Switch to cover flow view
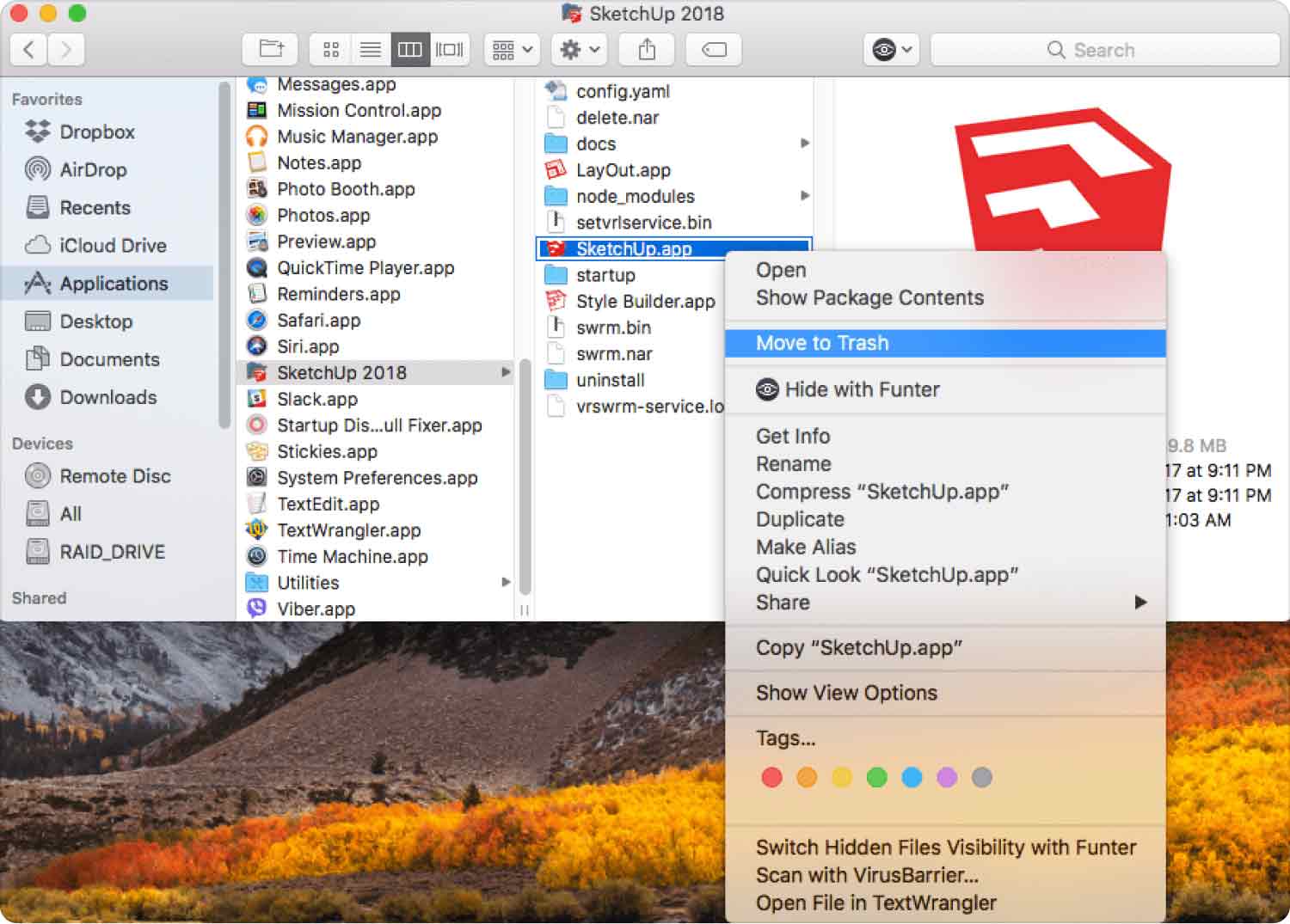The height and width of the screenshot is (924, 1290). [x=450, y=50]
